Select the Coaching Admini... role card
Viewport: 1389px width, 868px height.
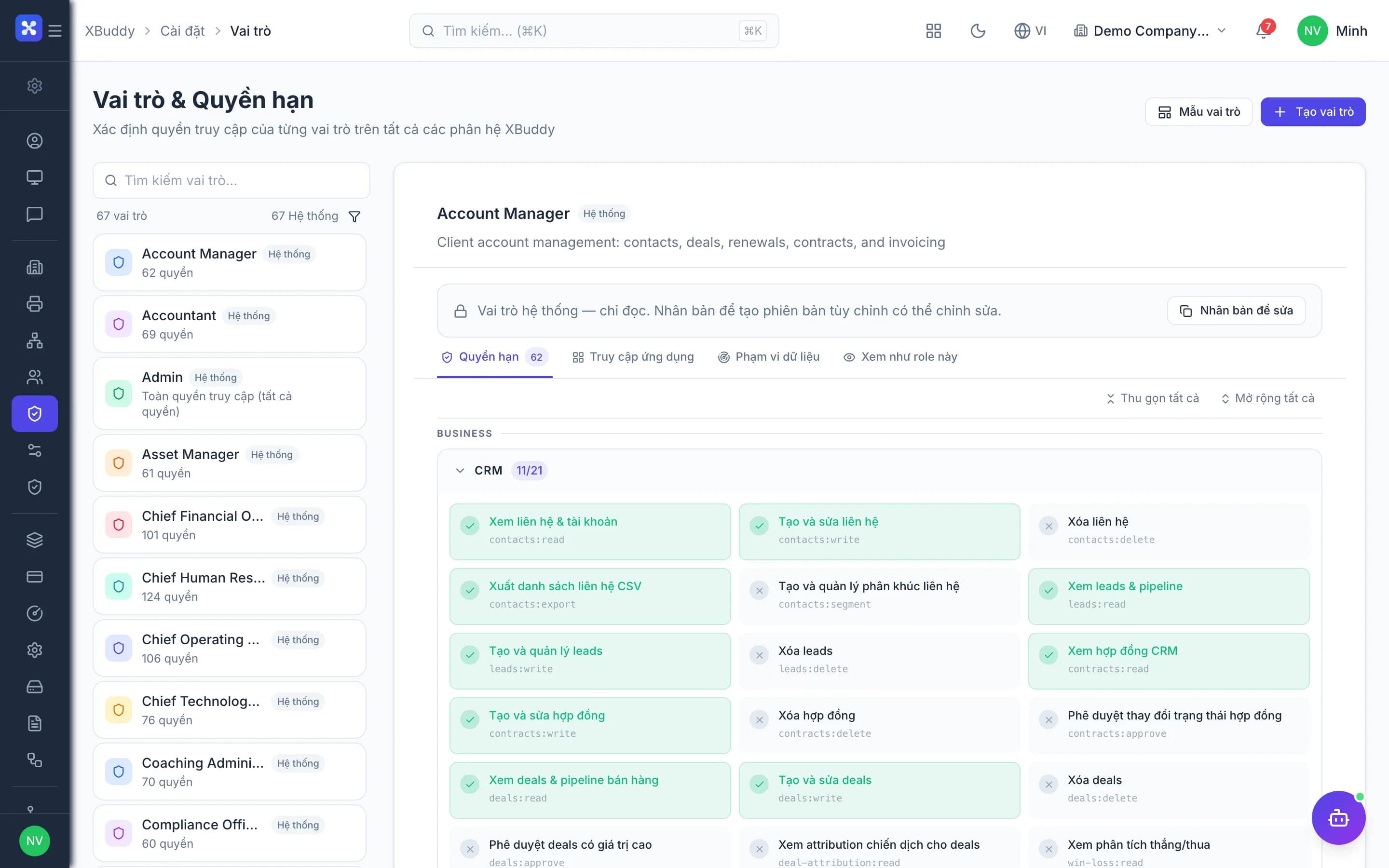tap(230, 772)
